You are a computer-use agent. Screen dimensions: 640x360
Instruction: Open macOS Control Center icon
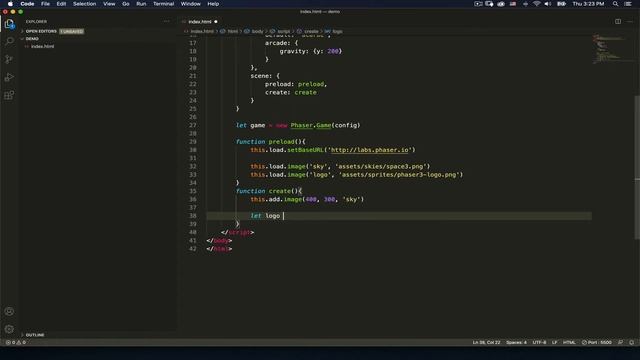(628, 4)
